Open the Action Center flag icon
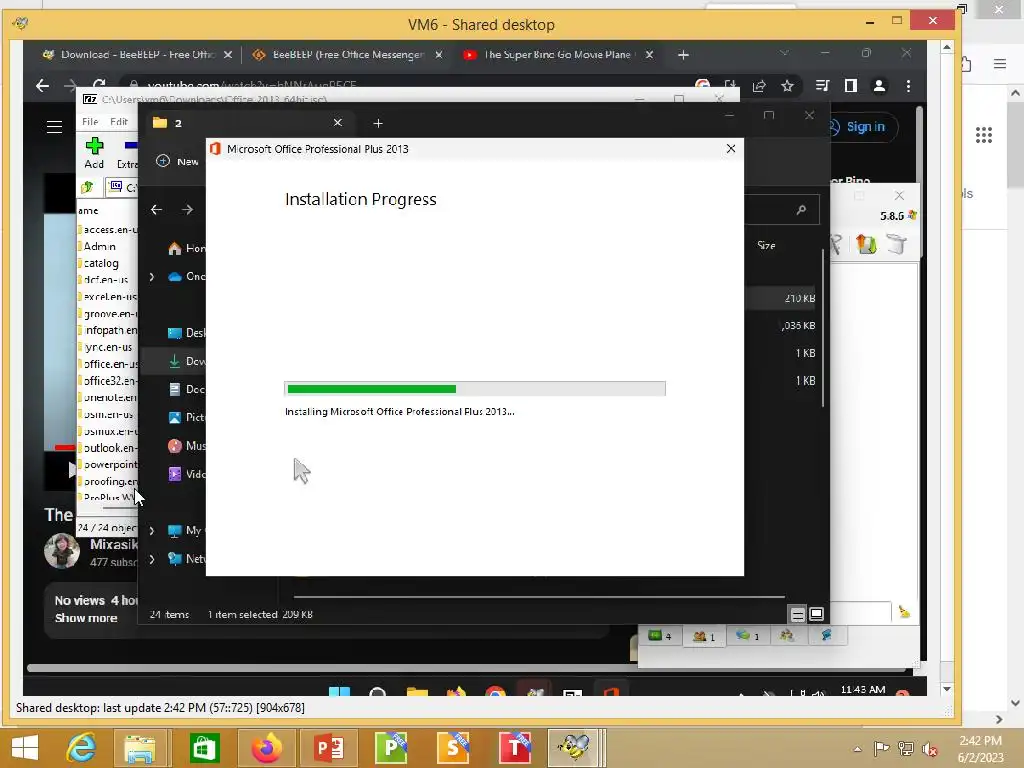The height and width of the screenshot is (768, 1024). [x=881, y=749]
